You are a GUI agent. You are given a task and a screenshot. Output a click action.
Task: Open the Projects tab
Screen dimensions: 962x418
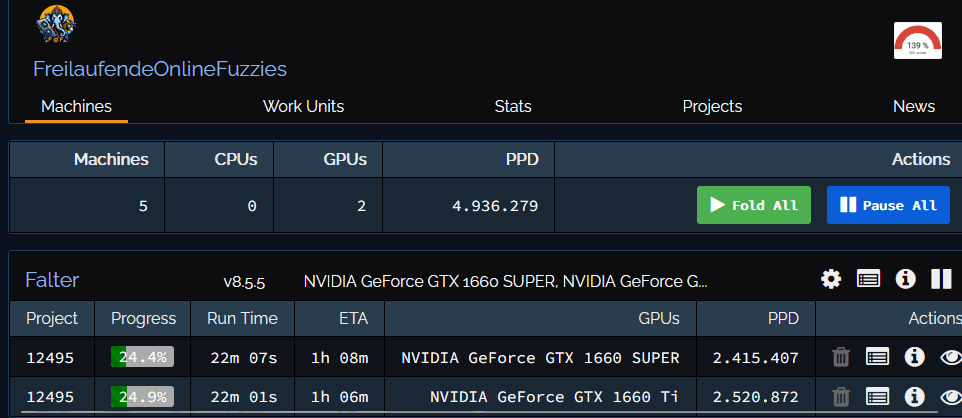712,106
